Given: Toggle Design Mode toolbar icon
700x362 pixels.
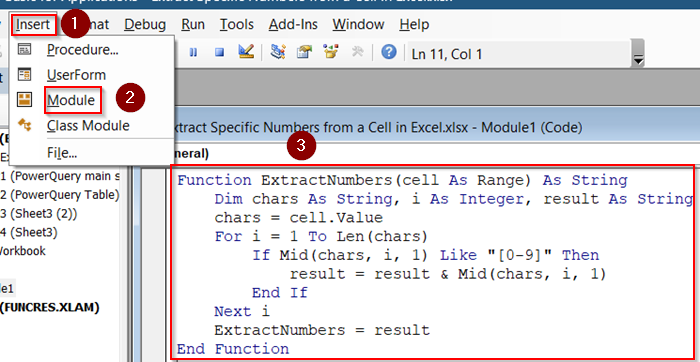Looking at the screenshot, I should tap(246, 52).
